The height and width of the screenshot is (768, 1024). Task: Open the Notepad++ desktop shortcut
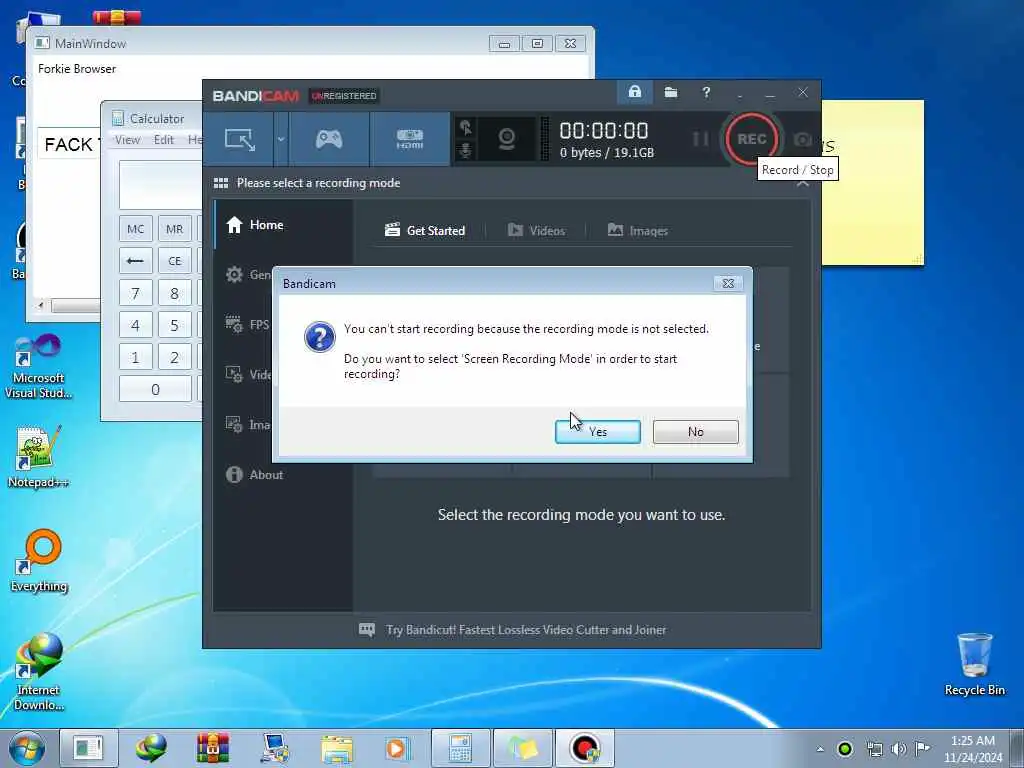point(38,456)
